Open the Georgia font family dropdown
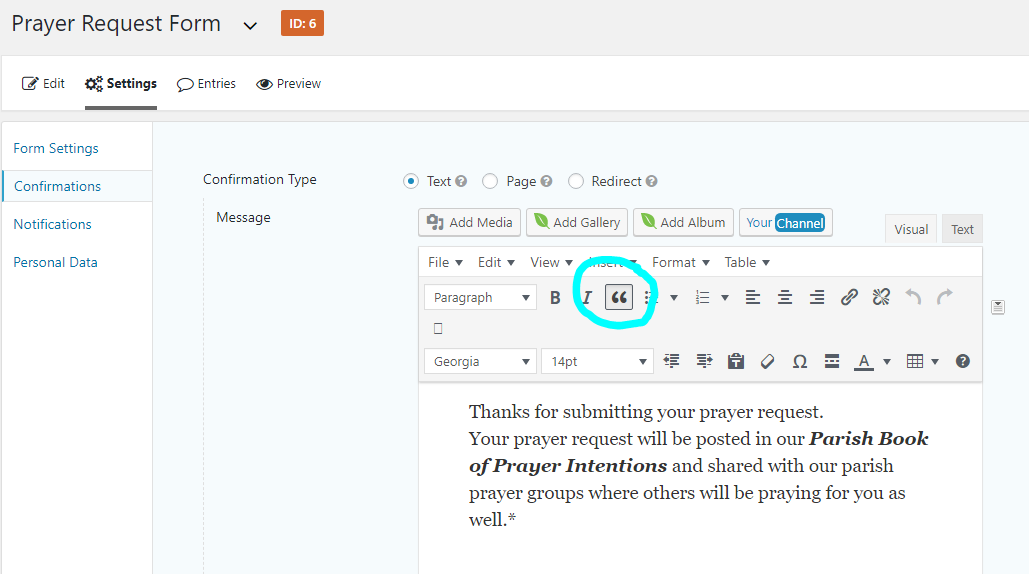The width and height of the screenshot is (1029, 574). 480,361
